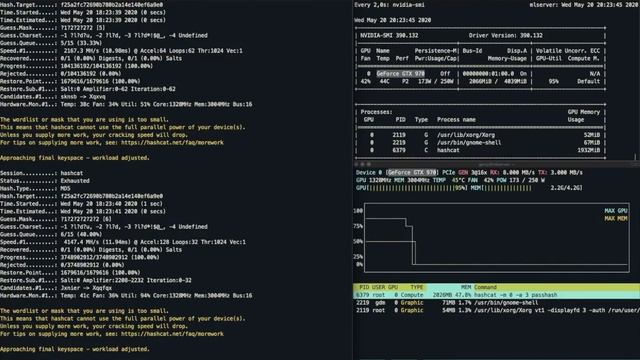Image resolution: width=640 pixels, height=360 pixels.
Task: Click Command column header in nvtop
Action: (x=485, y=287)
